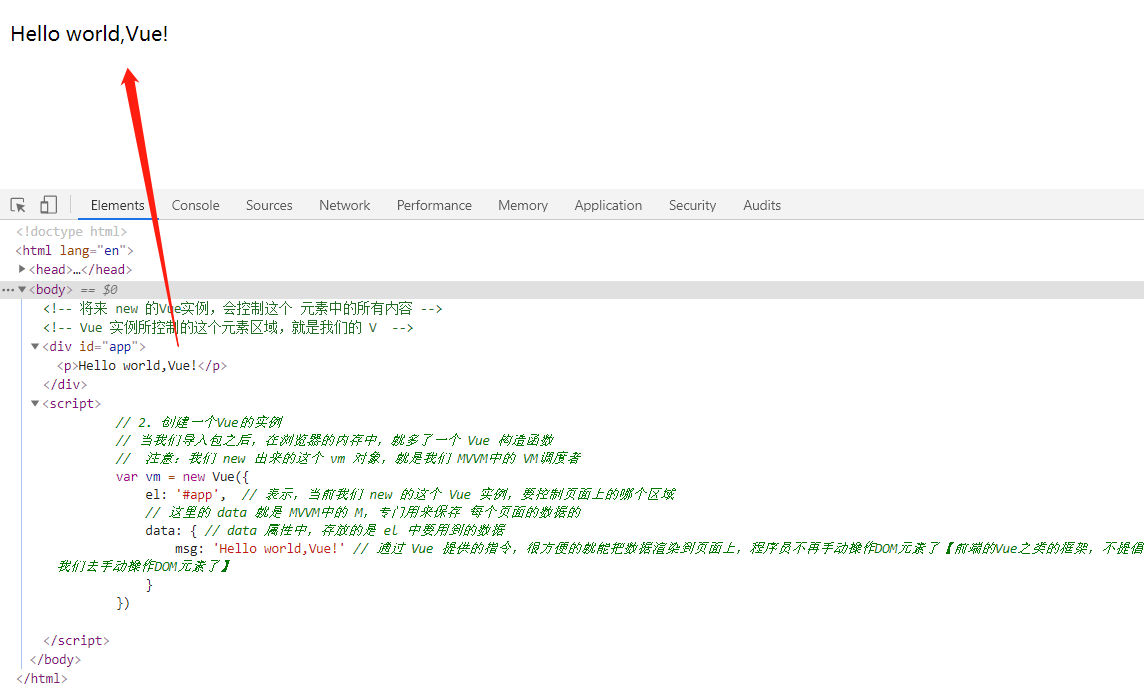Click the first comment line starting '将来 new'
Viewport: 1144px width, 686px height.
pos(242,309)
